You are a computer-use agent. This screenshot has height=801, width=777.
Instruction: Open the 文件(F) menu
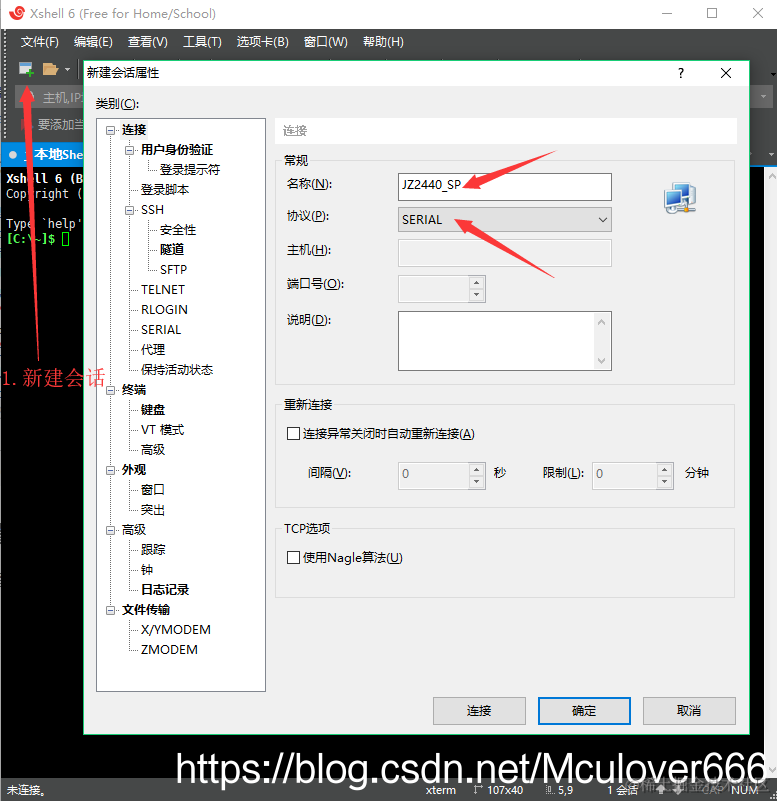[x=39, y=42]
